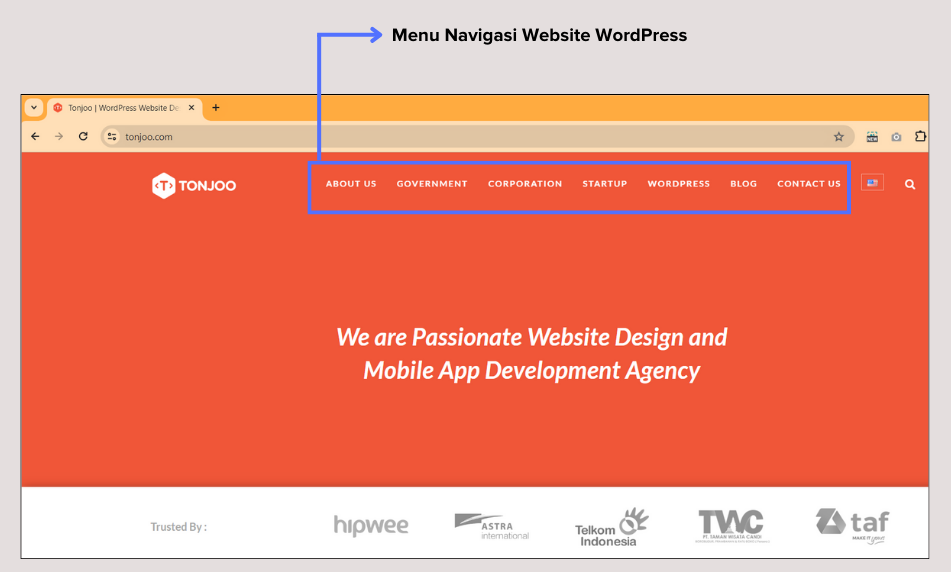Open the Corporation menu item

pyautogui.click(x=525, y=184)
